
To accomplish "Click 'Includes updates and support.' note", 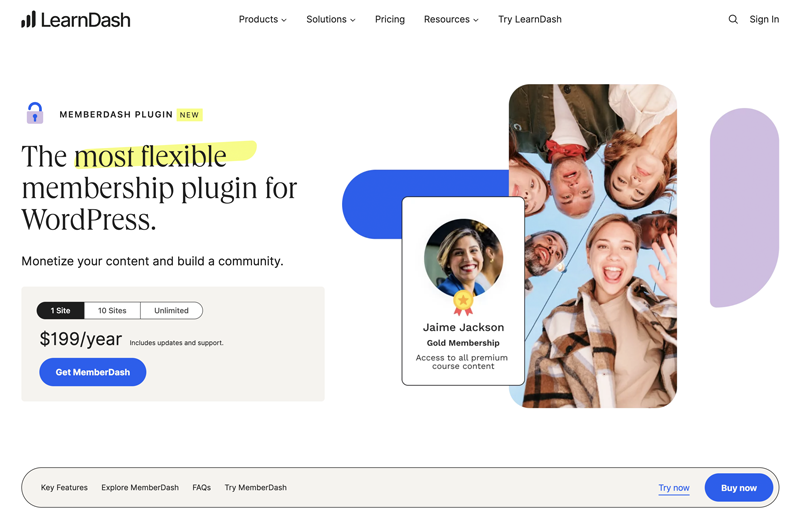I will click(x=176, y=343).
